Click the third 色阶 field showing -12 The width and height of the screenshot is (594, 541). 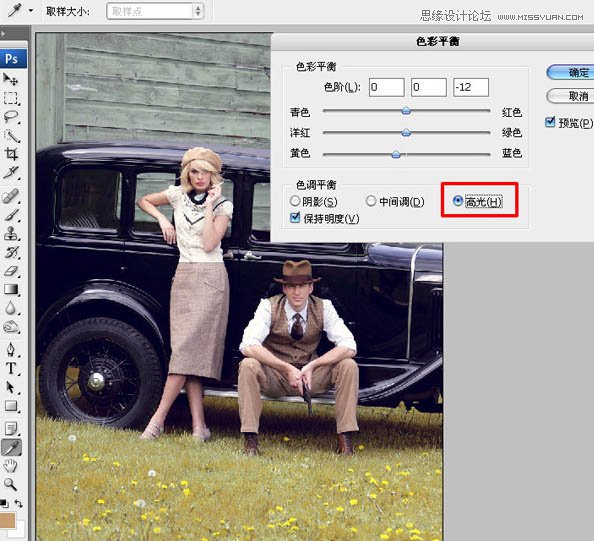pyautogui.click(x=471, y=88)
